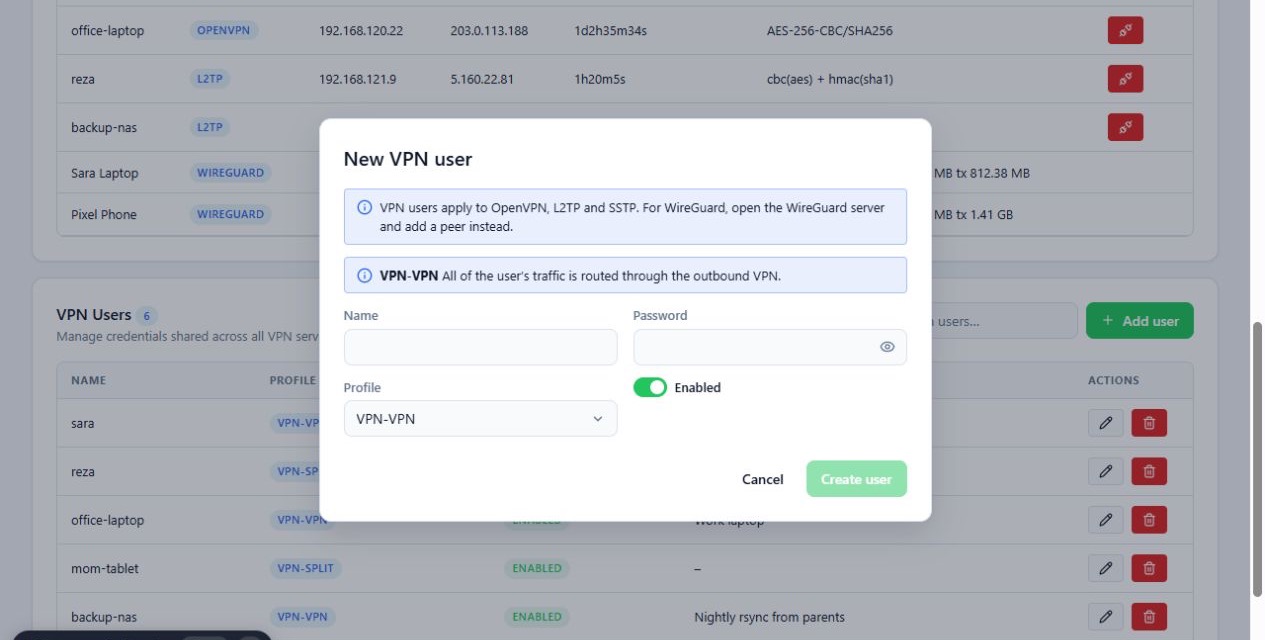Delete the office-laptop VPN user

1149,520
